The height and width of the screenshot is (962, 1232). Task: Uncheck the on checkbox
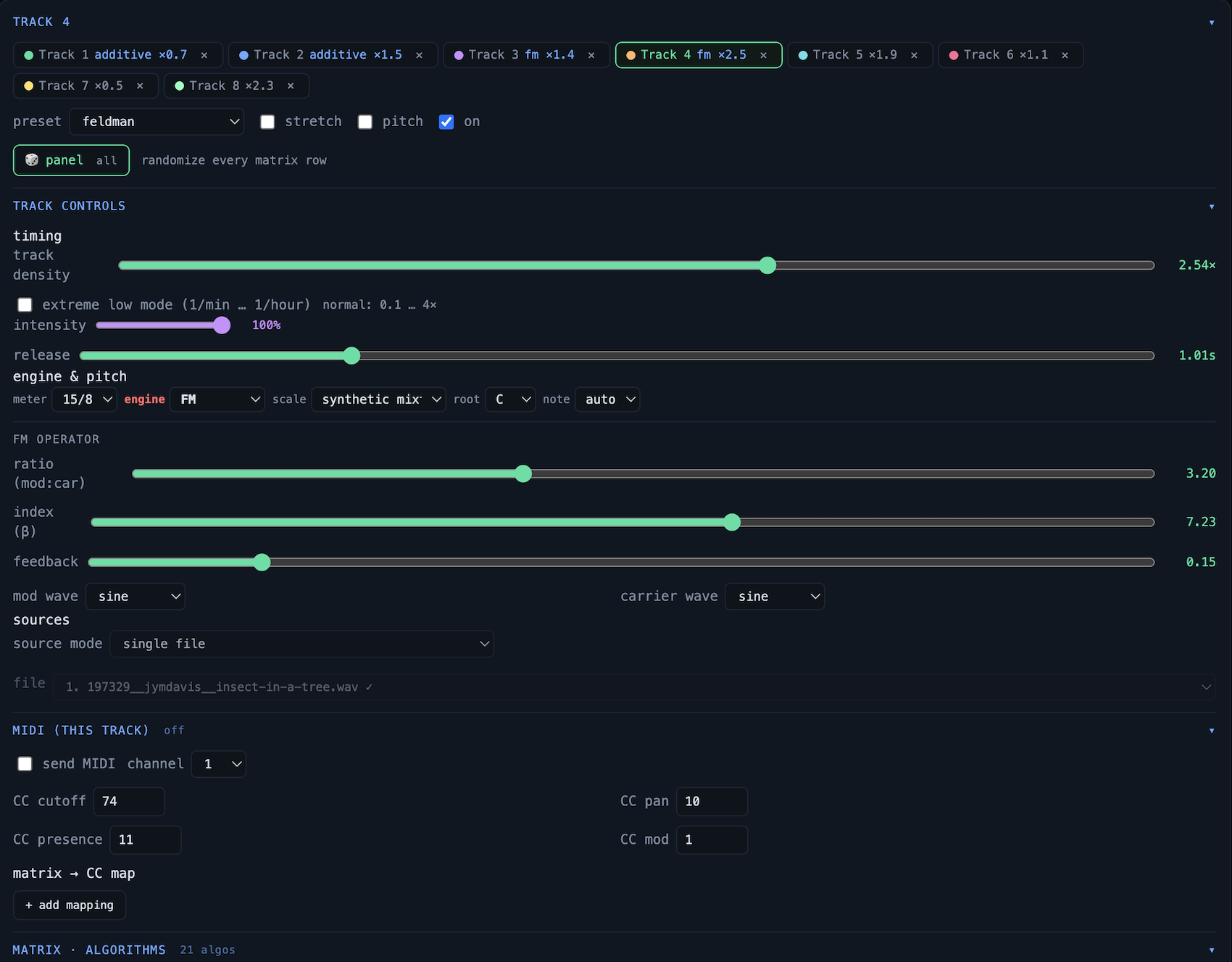point(446,122)
